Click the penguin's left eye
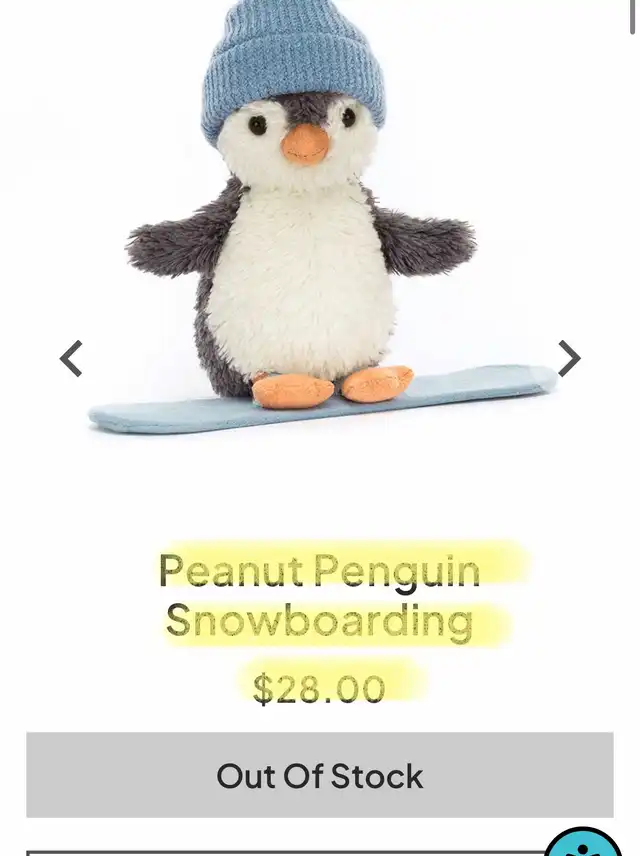 click(257, 125)
